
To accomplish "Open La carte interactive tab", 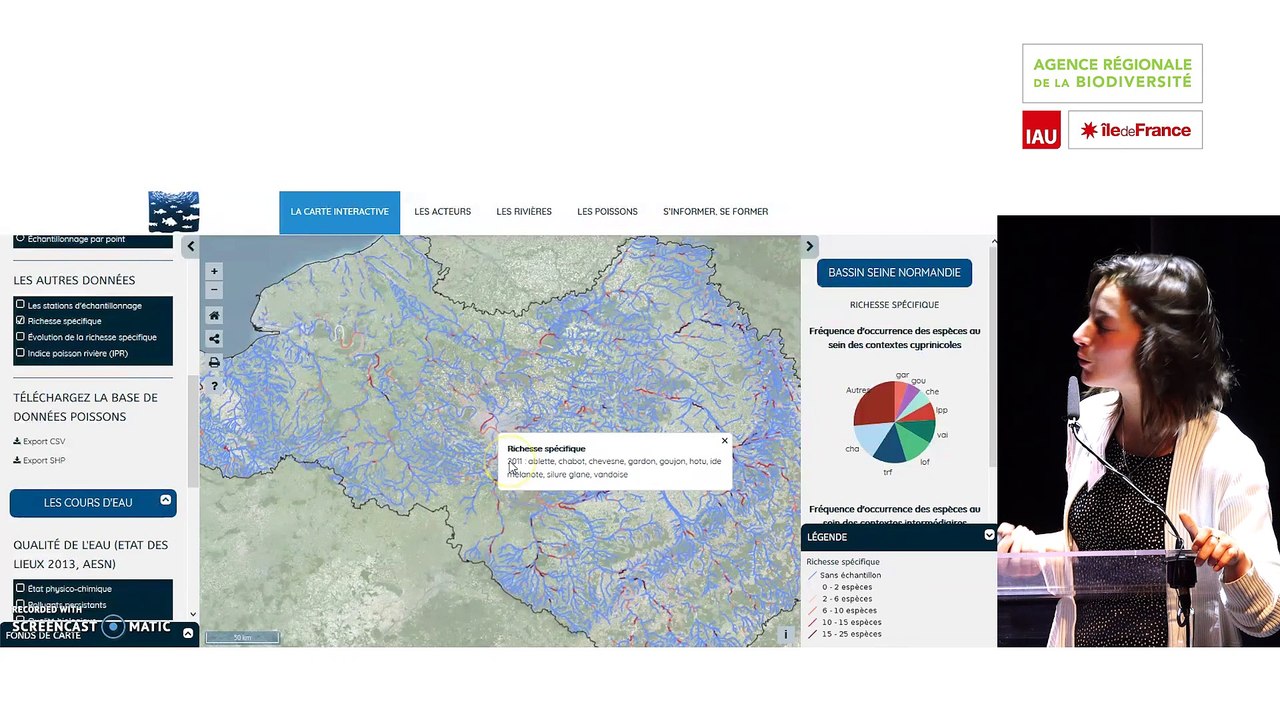I will point(339,212).
